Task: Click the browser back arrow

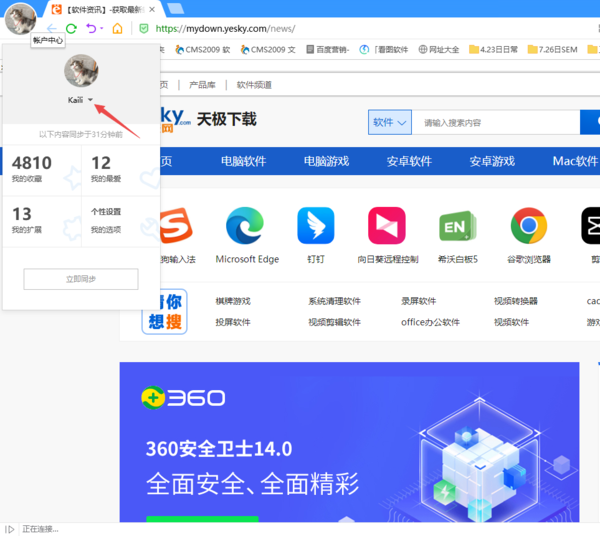Action: click(x=52, y=29)
